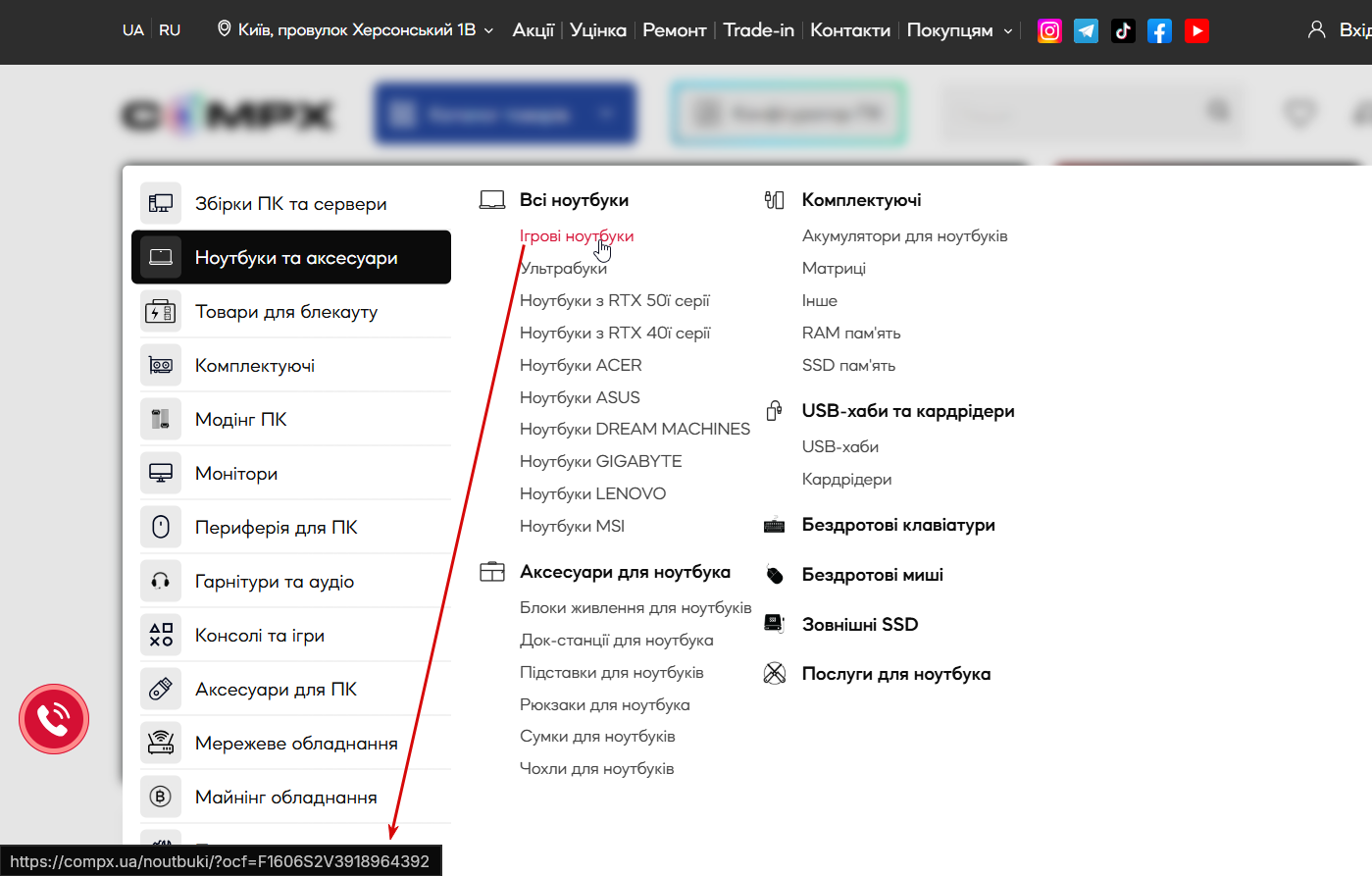Open Ноутбуки з RTX 40ї серії
Image resolution: width=1372 pixels, height=876 pixels.
coord(615,334)
